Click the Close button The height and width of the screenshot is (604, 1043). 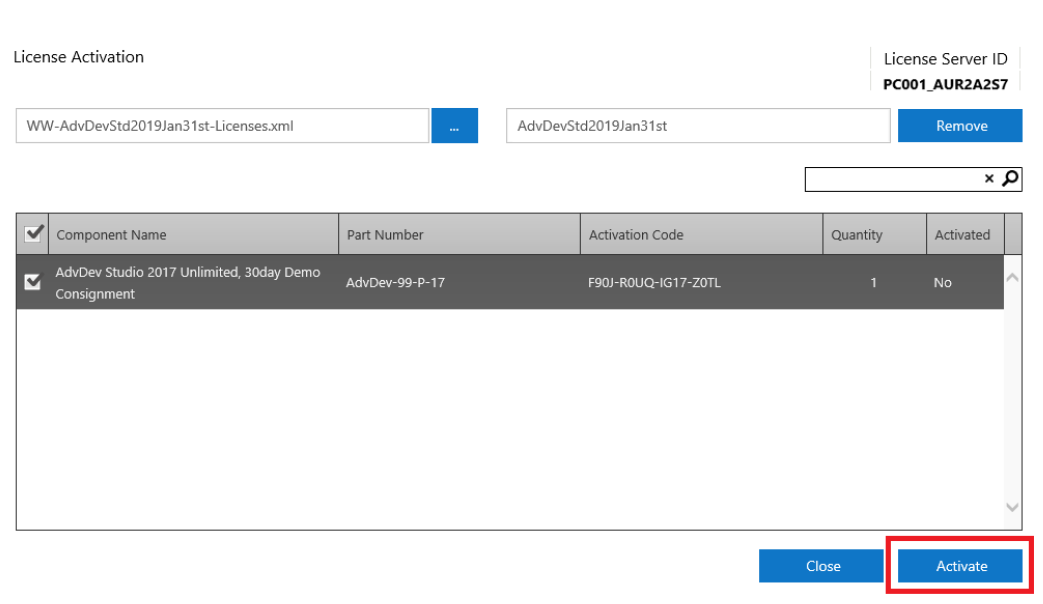821,566
